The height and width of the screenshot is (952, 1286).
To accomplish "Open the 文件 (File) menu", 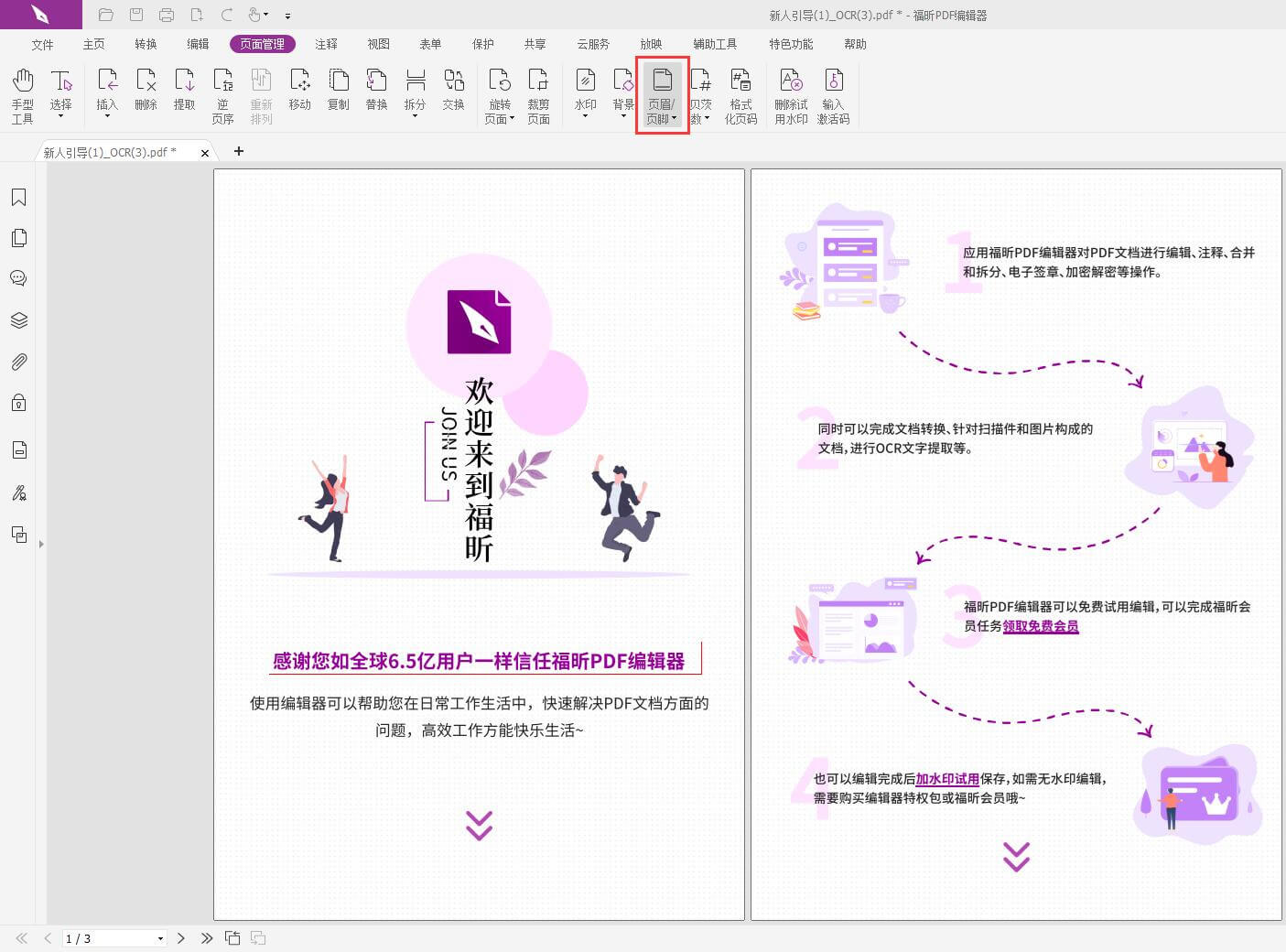I will (42, 44).
